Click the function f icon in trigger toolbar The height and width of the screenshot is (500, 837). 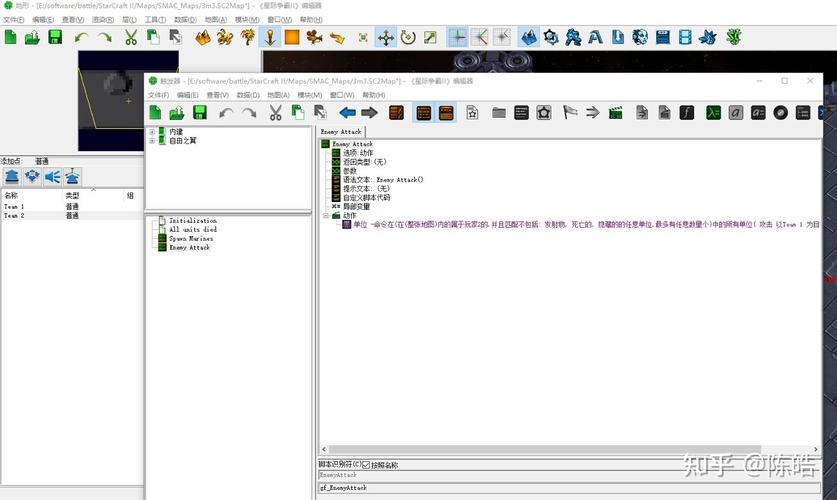coord(687,113)
